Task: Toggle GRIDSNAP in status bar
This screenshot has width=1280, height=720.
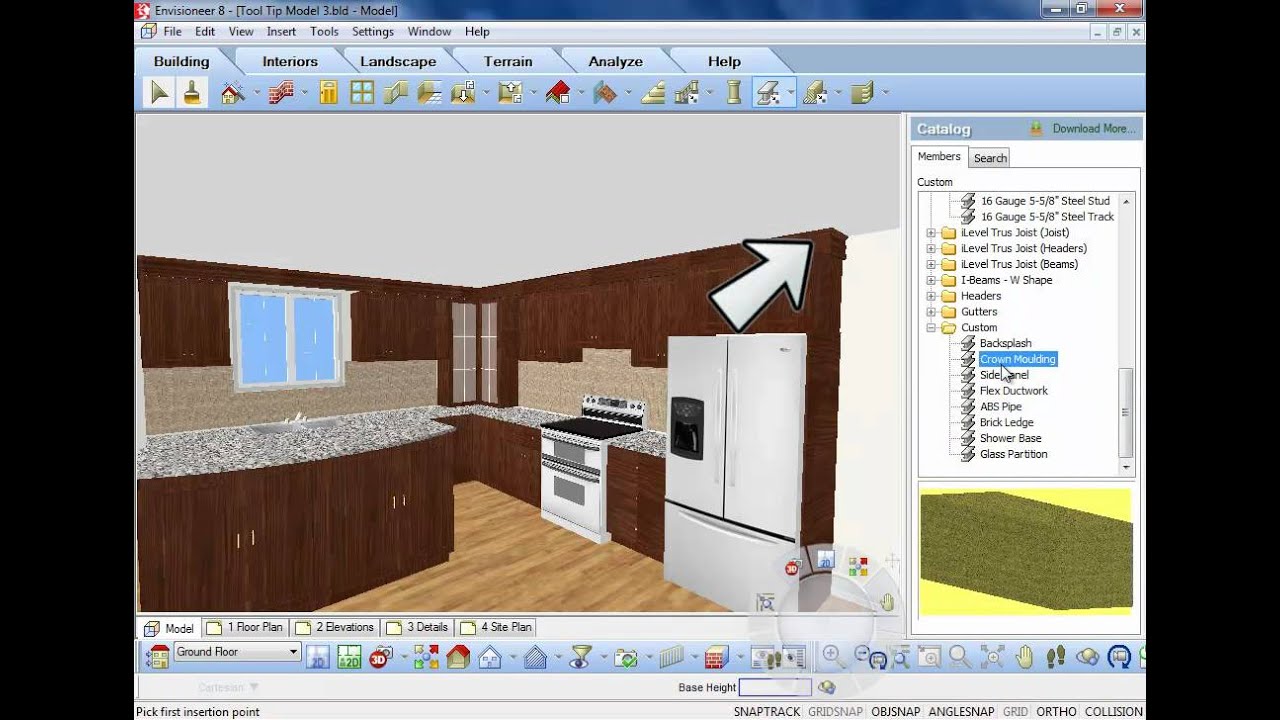Action: click(836, 712)
